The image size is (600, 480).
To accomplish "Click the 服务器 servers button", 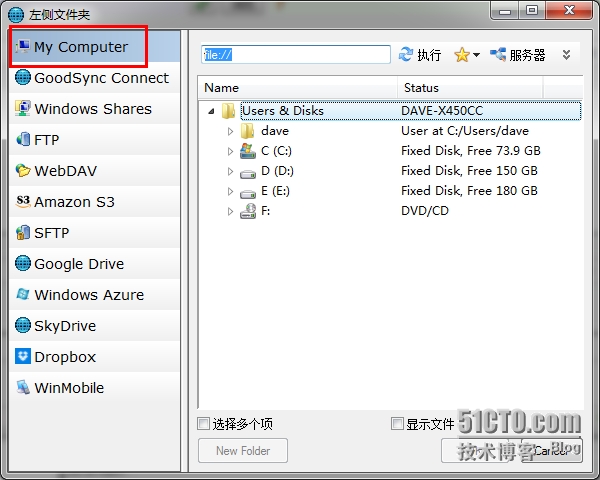I will coord(517,55).
